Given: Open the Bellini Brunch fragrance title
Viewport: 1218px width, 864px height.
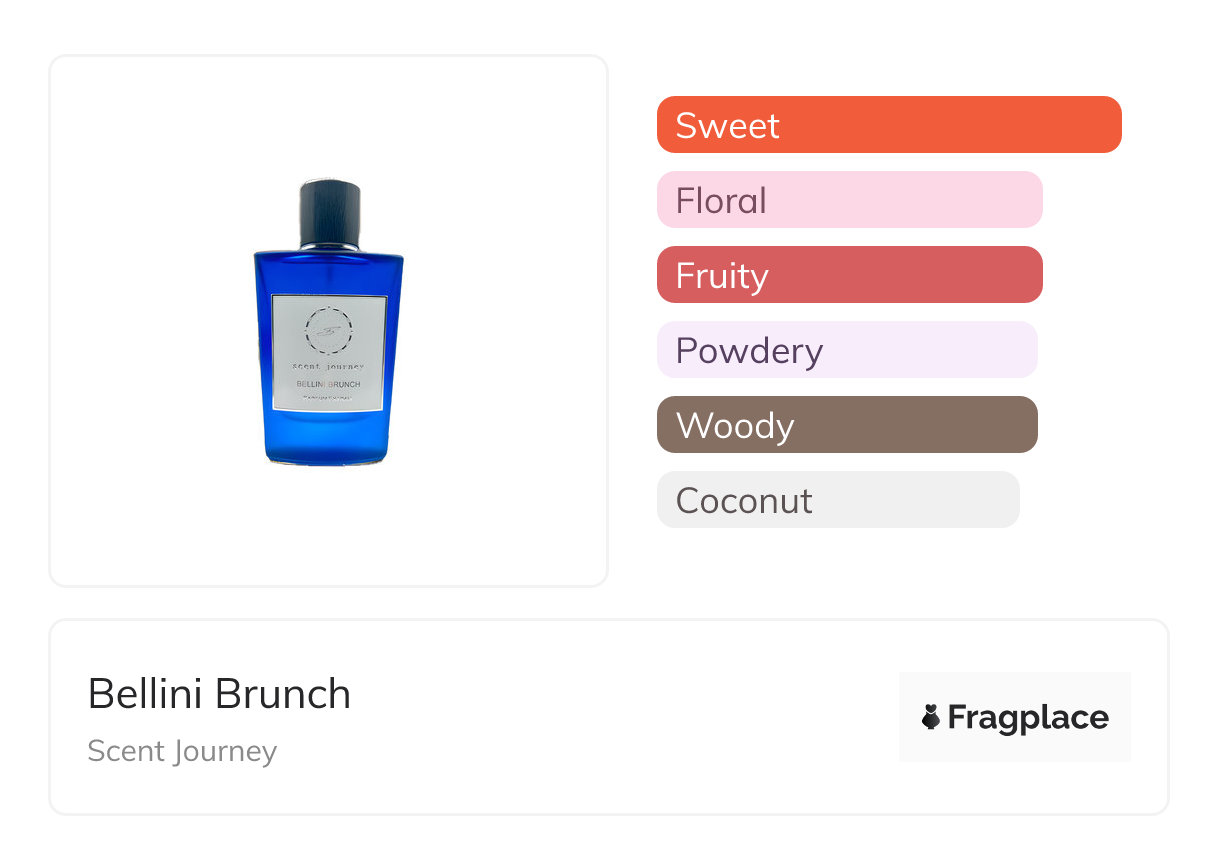Looking at the screenshot, I should (219, 694).
